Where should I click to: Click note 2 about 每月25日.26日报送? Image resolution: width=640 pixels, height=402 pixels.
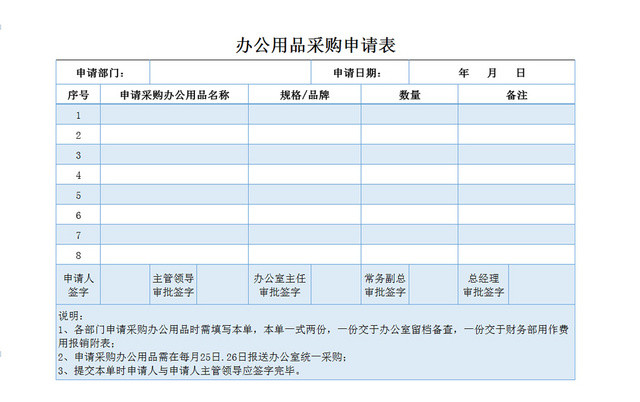point(202,357)
